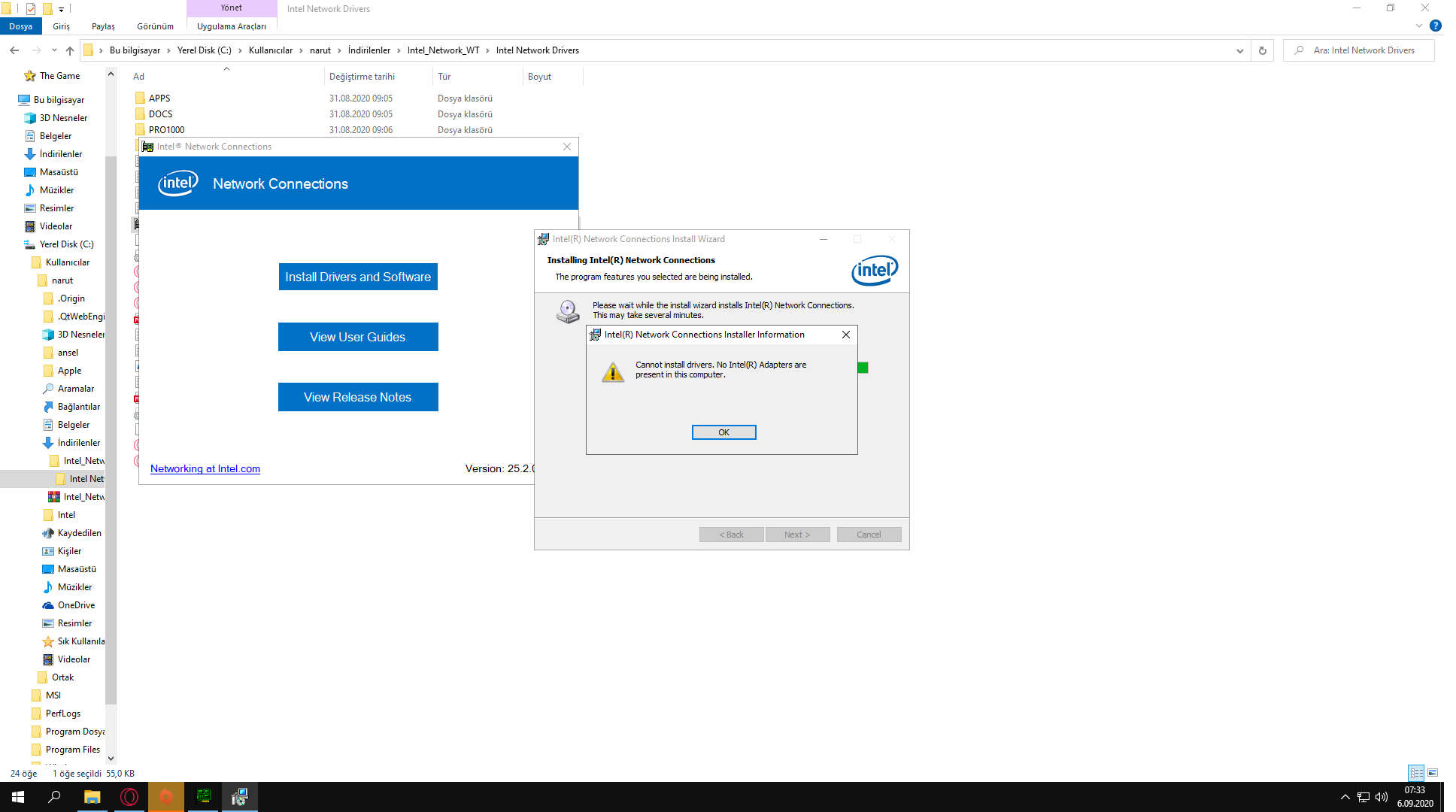
Task: Select the APPS folder
Action: tap(159, 98)
